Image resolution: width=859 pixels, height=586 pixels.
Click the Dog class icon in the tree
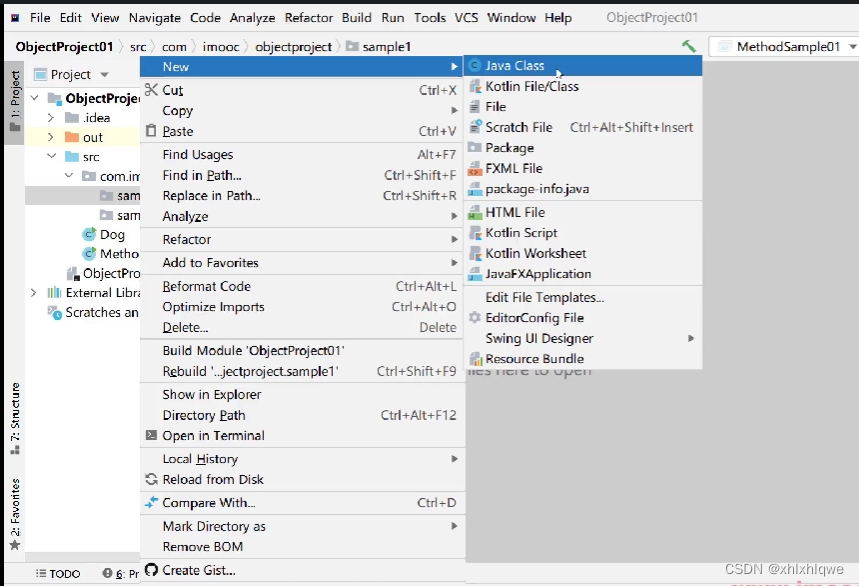click(x=89, y=234)
